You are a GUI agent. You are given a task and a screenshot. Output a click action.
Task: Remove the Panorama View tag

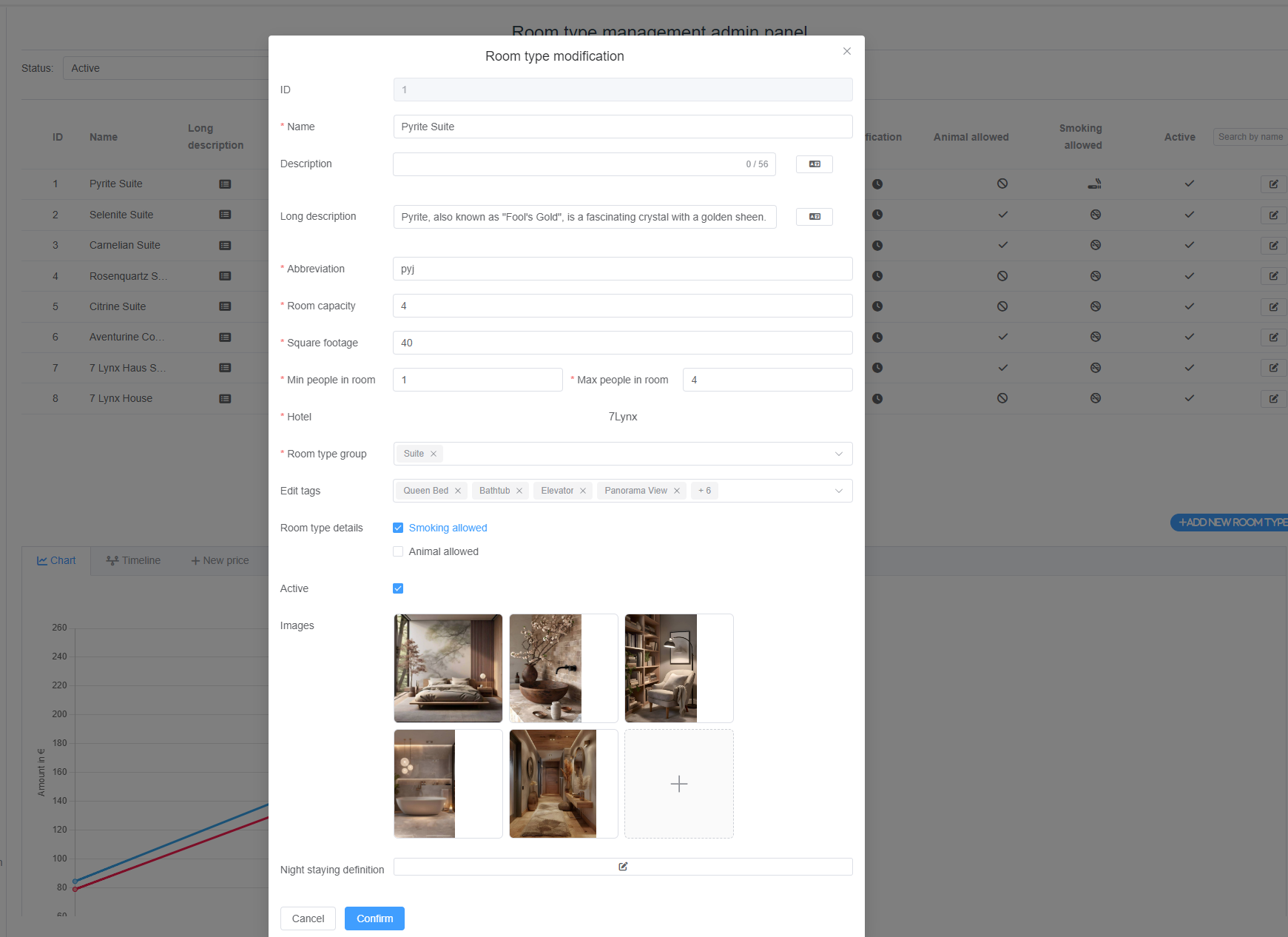point(677,491)
